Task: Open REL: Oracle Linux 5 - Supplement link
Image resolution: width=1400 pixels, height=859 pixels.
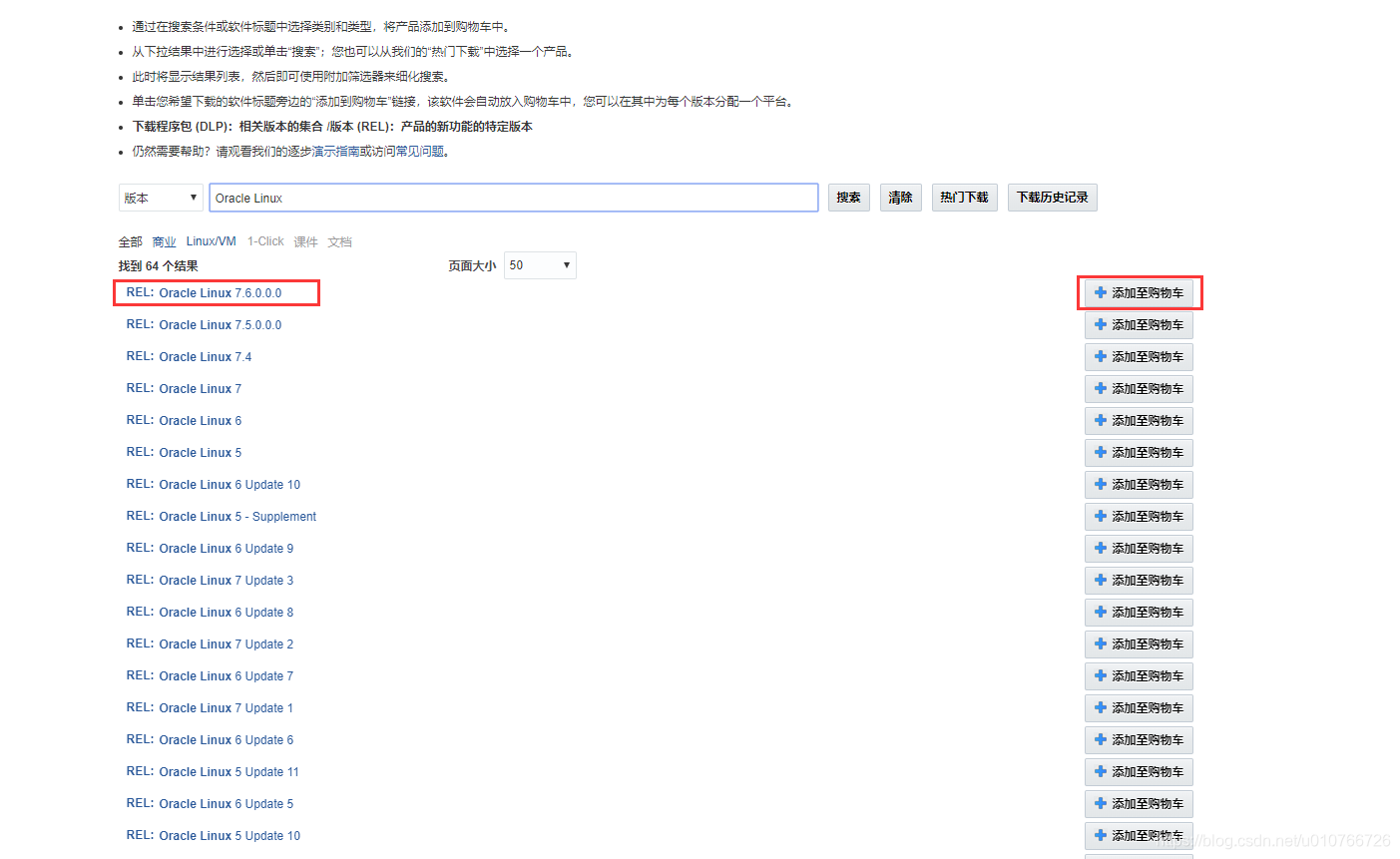Action: tap(222, 517)
